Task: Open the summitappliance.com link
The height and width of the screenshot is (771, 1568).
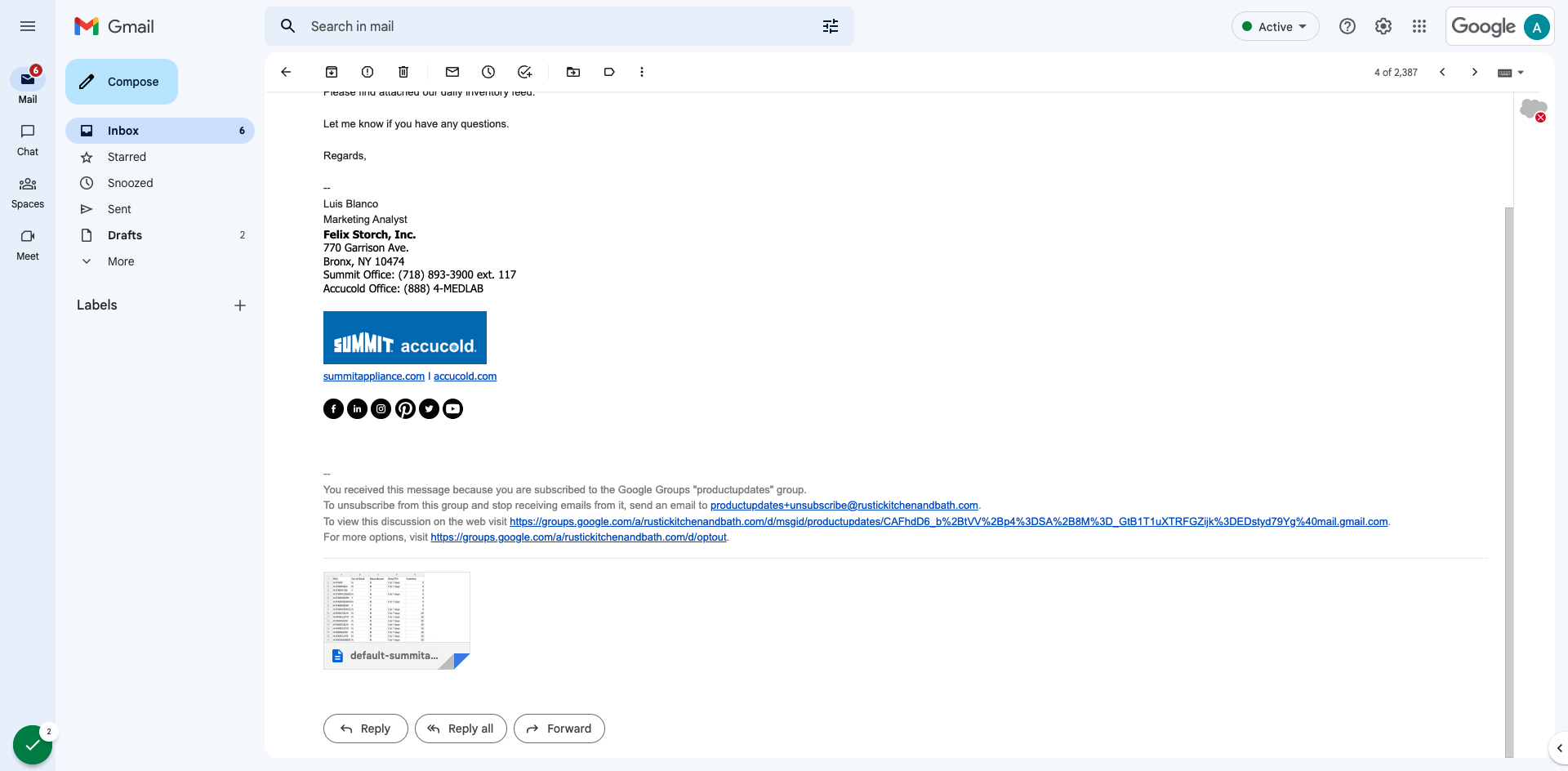Action: [x=374, y=377]
